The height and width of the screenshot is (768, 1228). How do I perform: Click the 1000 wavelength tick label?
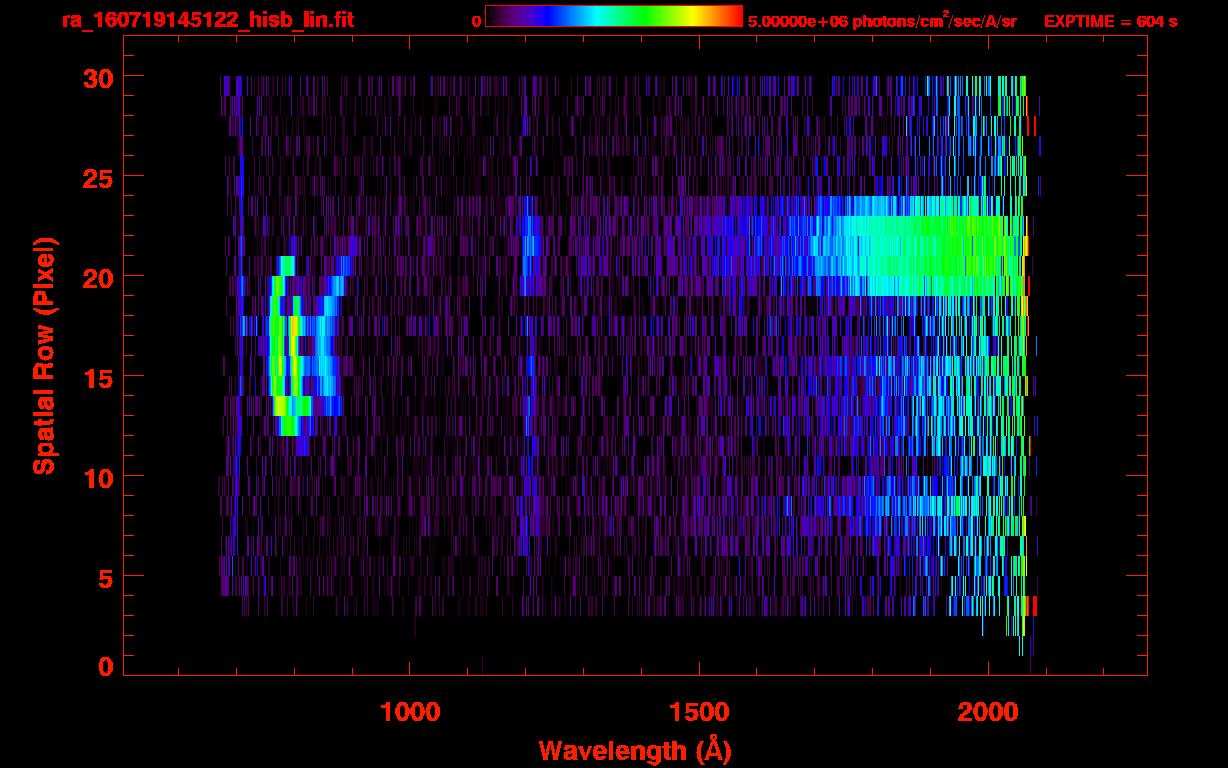click(410, 712)
